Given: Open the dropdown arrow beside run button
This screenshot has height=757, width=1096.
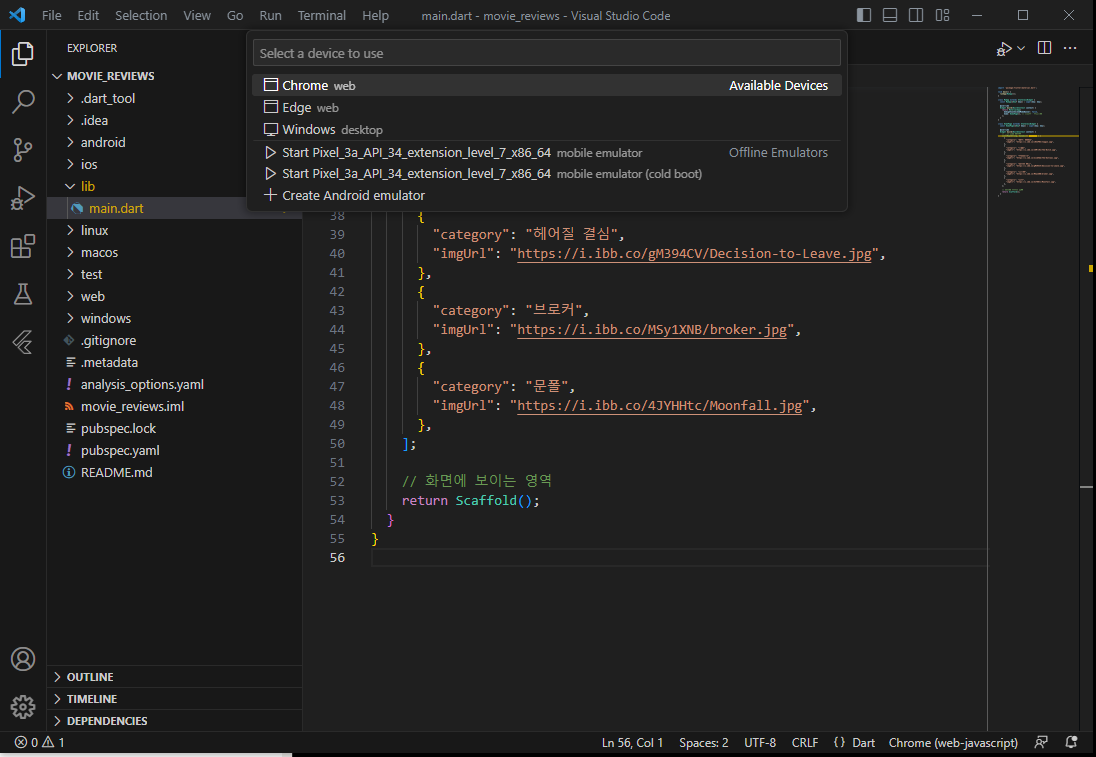Looking at the screenshot, I should (1021, 48).
